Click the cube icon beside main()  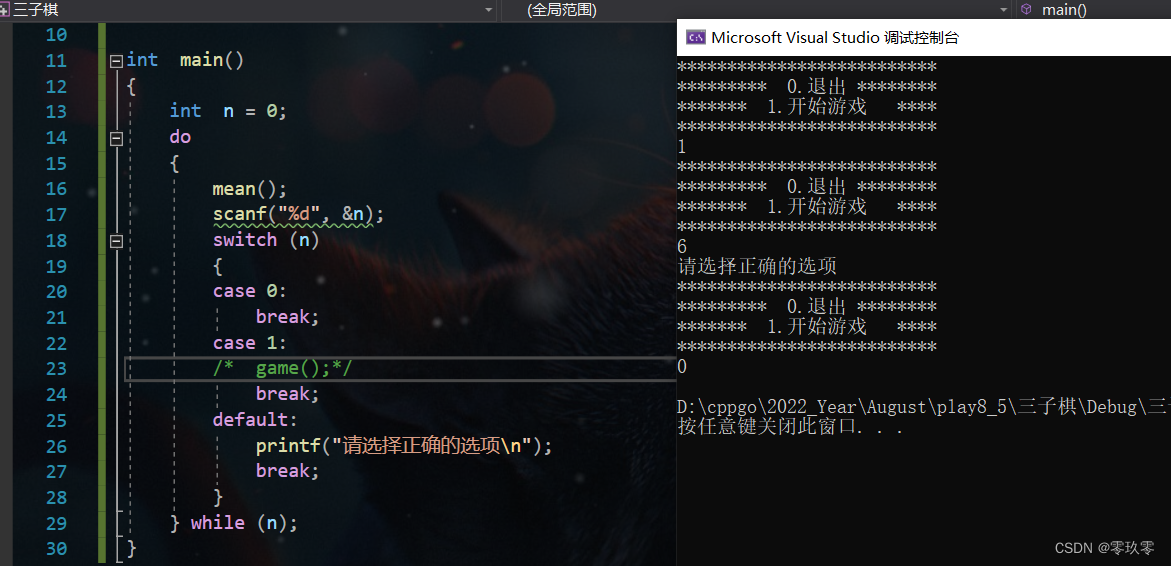(1026, 9)
